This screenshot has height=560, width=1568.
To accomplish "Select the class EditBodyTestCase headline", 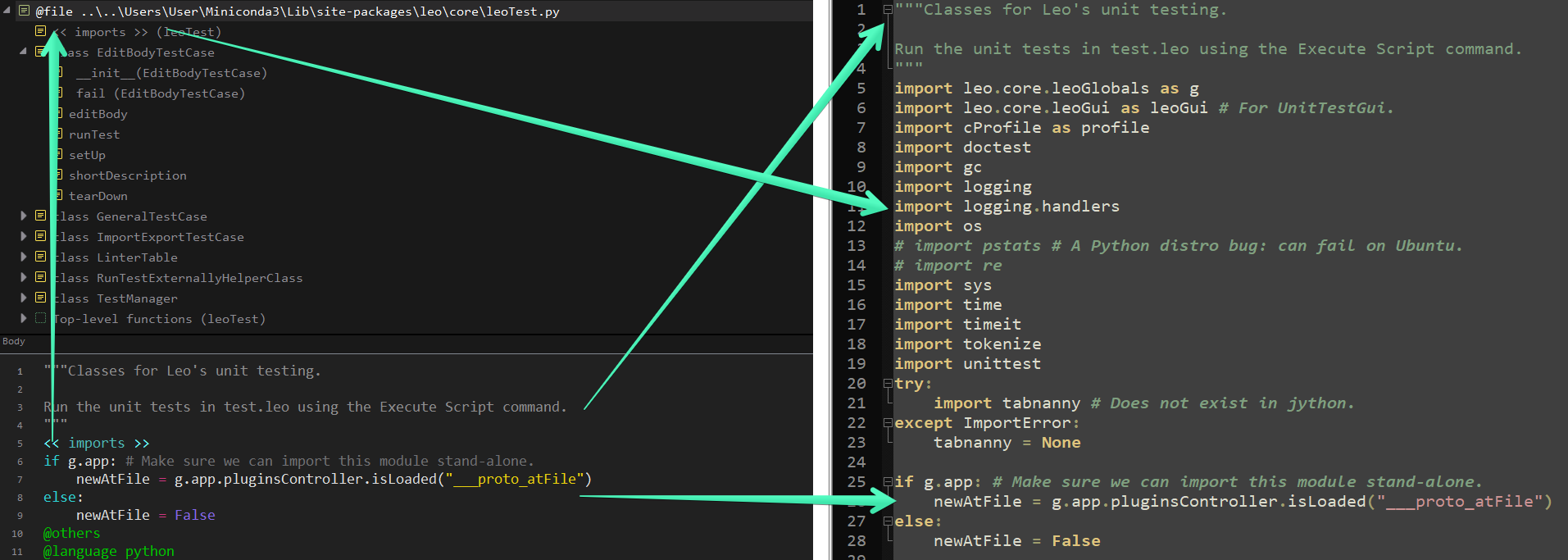I will pos(134,52).
